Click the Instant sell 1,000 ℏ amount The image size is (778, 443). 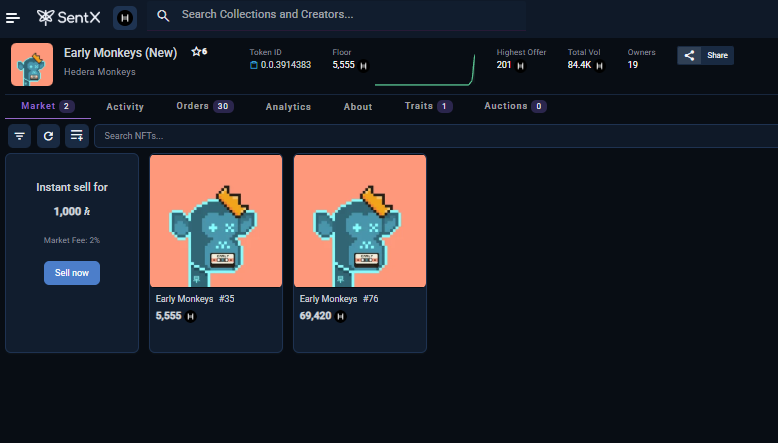pos(72,211)
